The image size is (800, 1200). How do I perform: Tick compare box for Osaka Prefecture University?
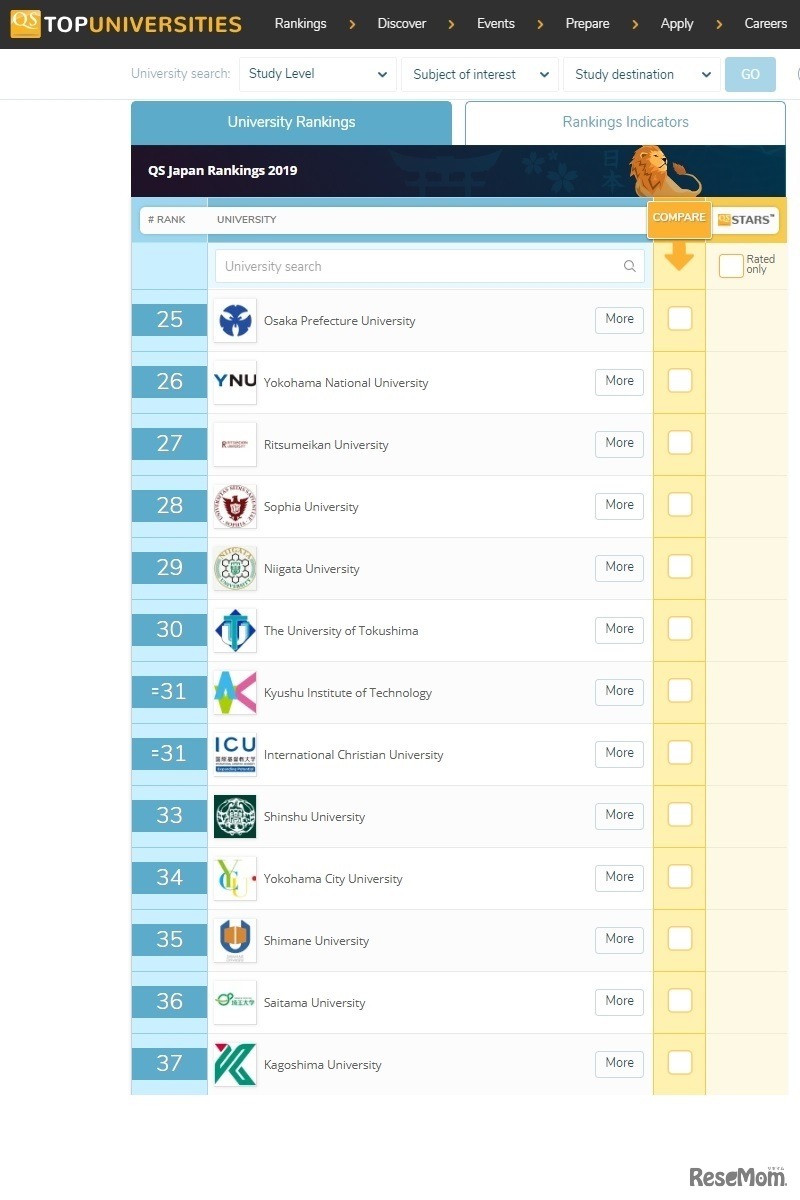tap(680, 319)
